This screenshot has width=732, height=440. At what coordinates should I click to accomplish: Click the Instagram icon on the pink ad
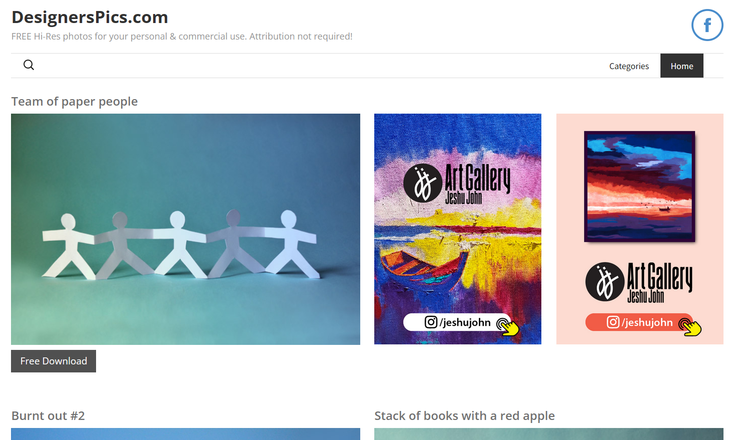[613, 322]
